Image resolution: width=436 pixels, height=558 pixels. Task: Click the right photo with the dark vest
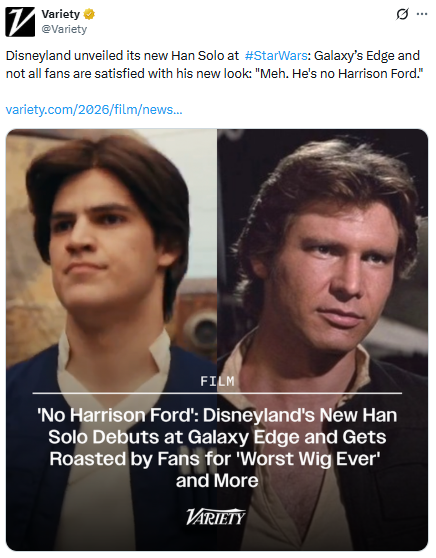point(322,340)
